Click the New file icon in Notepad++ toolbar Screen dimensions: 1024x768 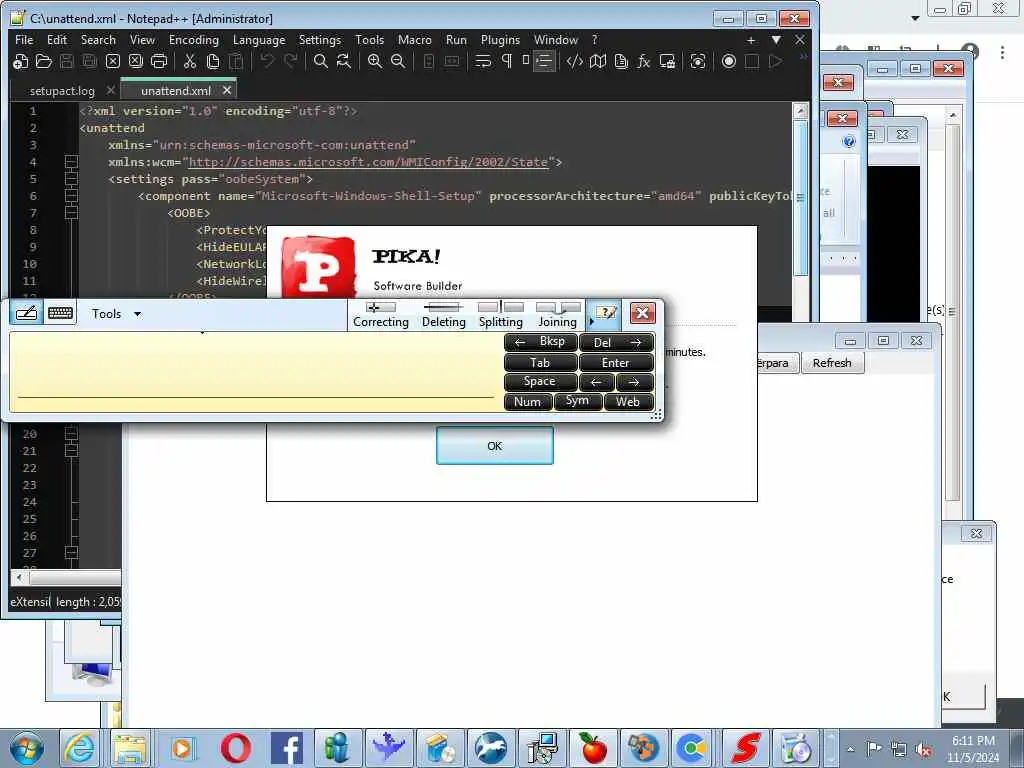coord(21,61)
